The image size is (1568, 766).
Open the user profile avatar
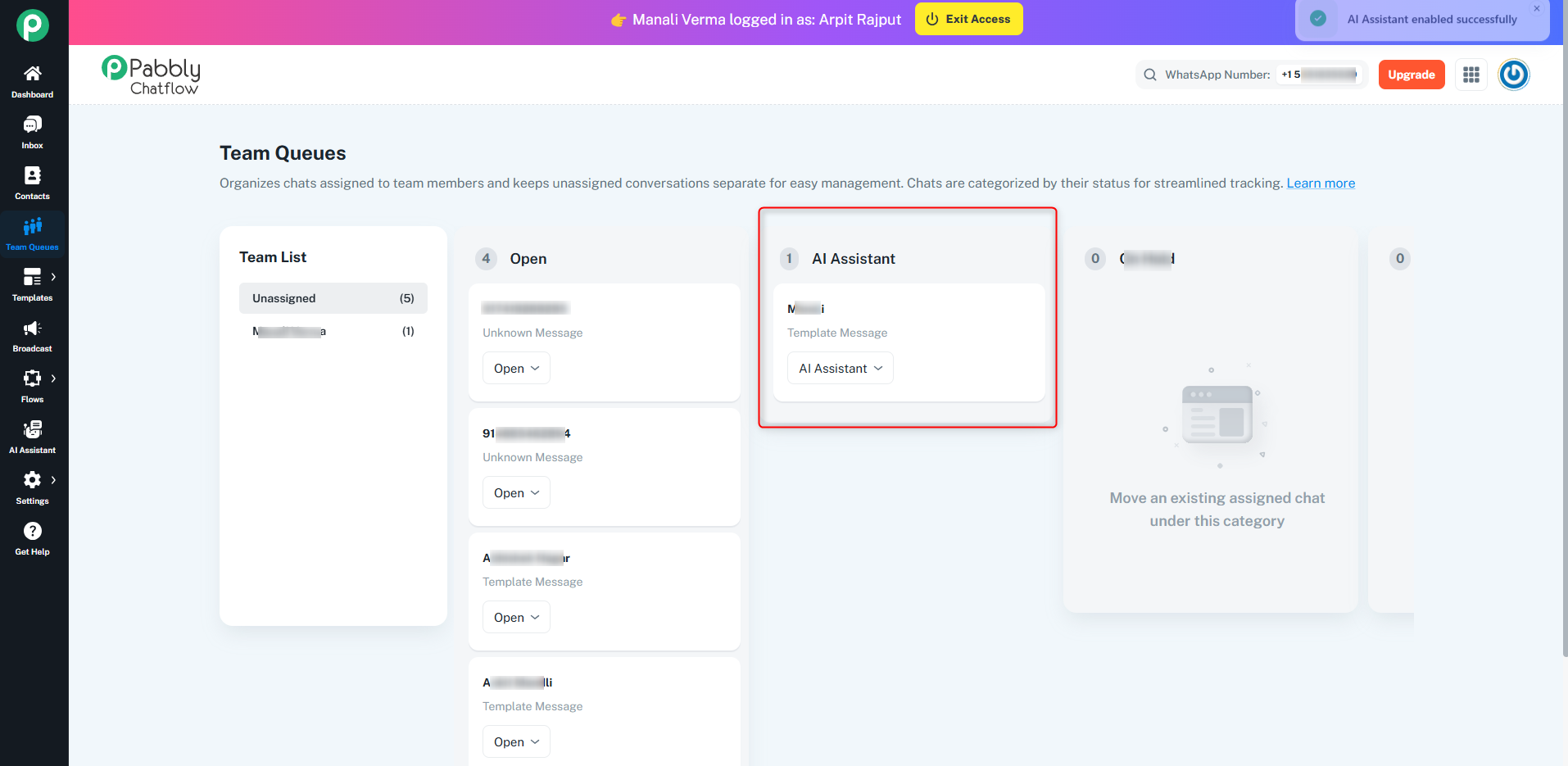pyautogui.click(x=1514, y=75)
